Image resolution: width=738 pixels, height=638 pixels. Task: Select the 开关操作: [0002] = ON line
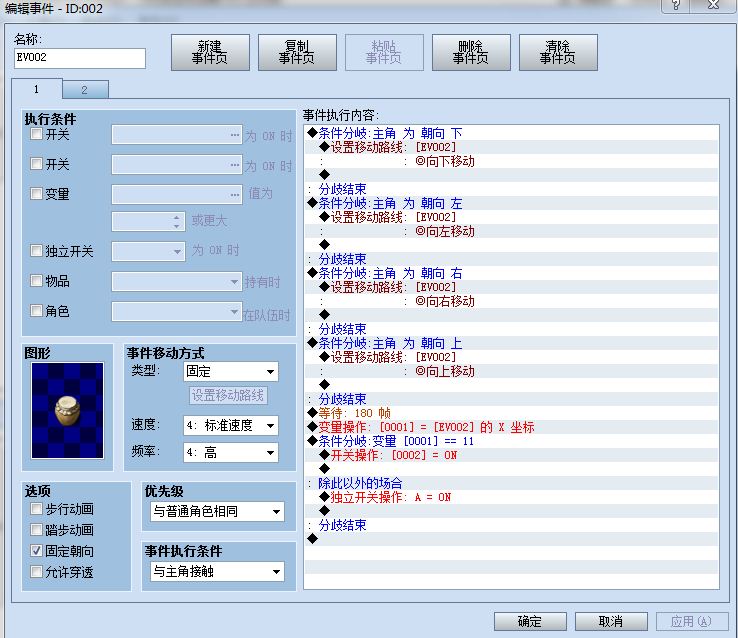click(x=512, y=455)
